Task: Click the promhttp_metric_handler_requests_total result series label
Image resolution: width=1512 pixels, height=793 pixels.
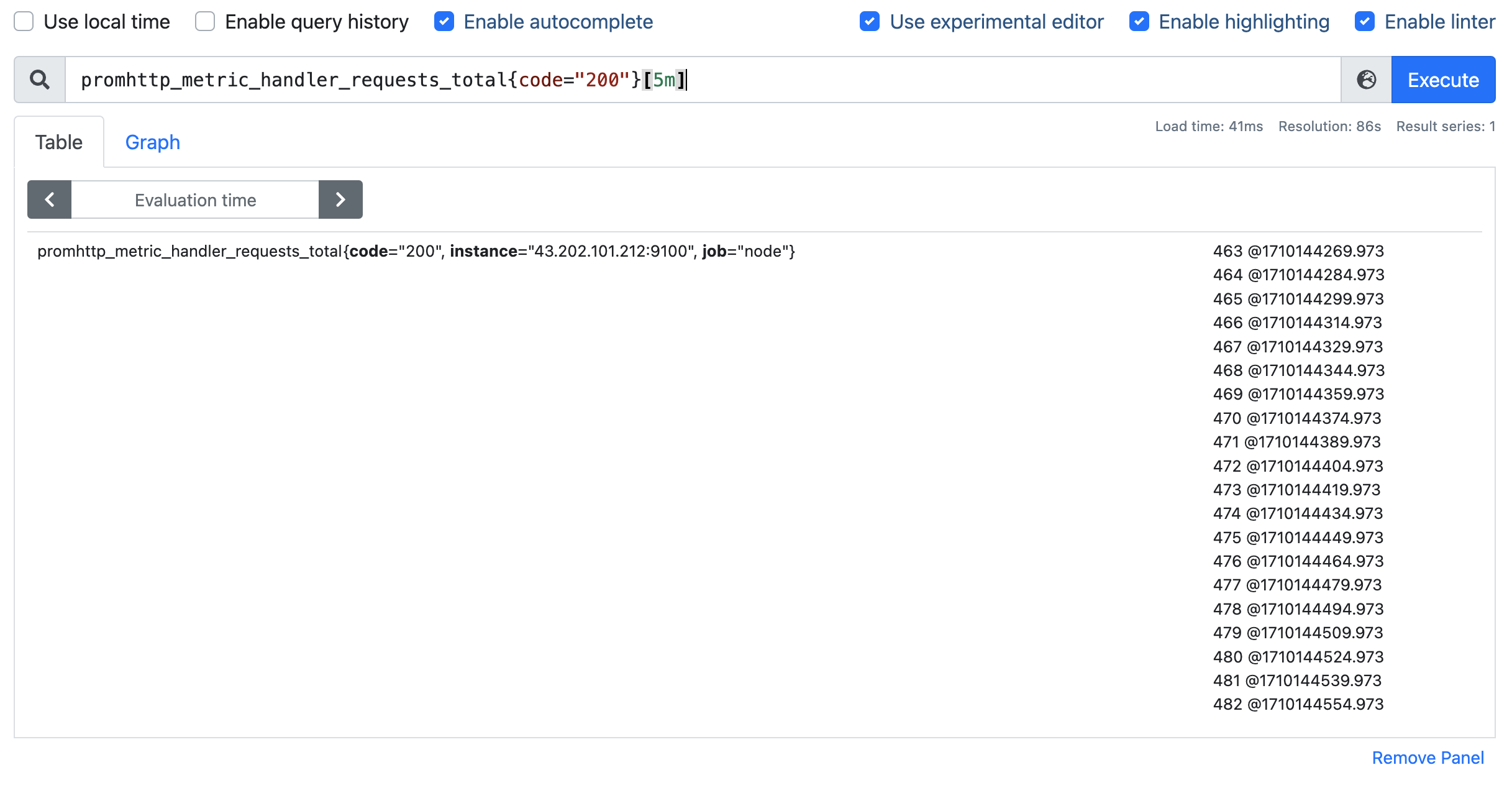Action: pyautogui.click(x=416, y=251)
